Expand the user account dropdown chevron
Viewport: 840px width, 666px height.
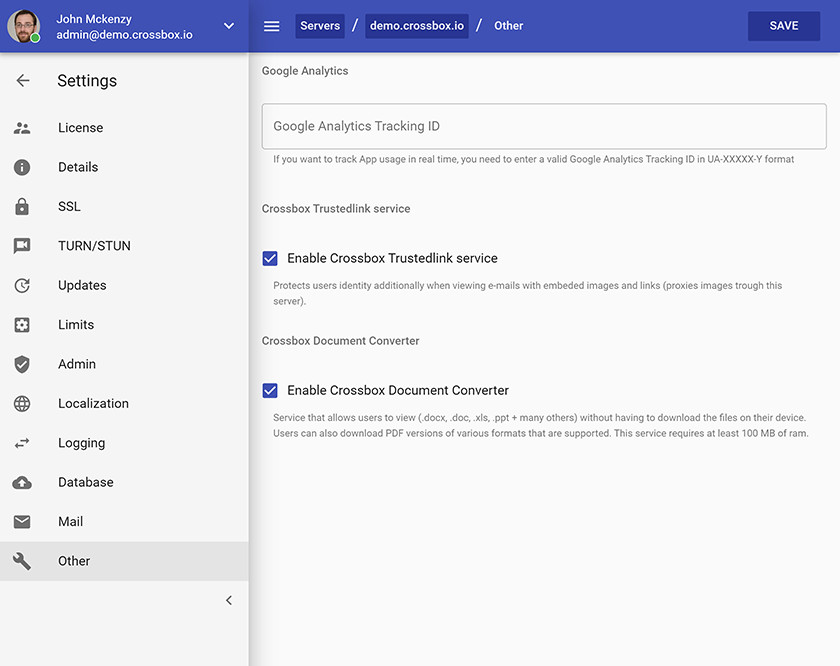[229, 26]
